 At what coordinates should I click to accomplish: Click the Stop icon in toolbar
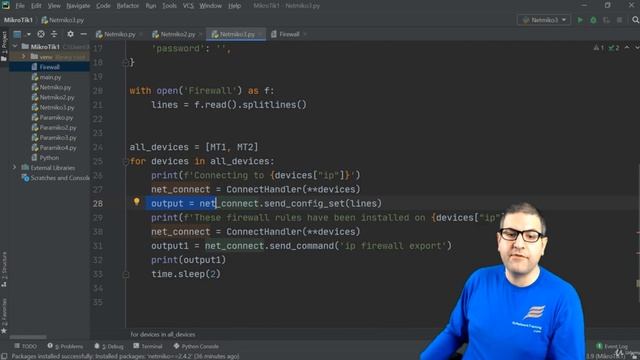pyautogui.click(x=619, y=20)
